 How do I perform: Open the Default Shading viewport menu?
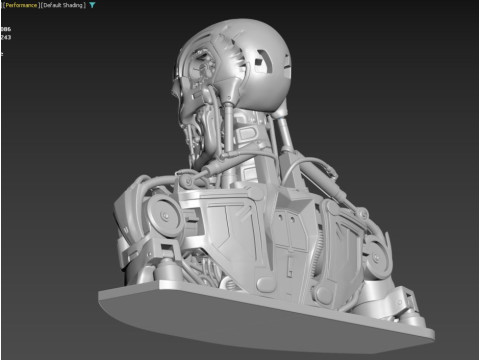[63, 5]
